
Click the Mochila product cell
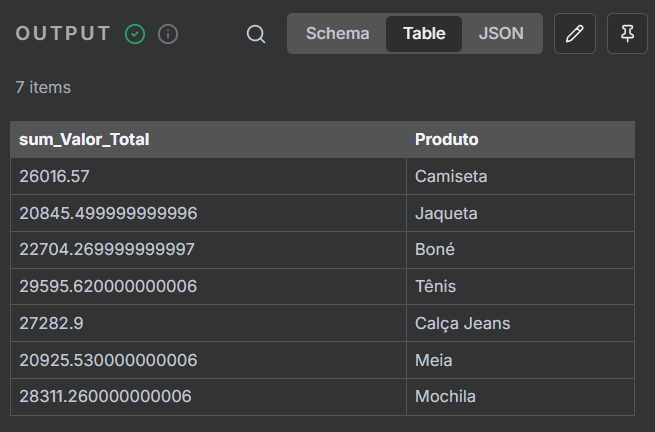(520, 397)
